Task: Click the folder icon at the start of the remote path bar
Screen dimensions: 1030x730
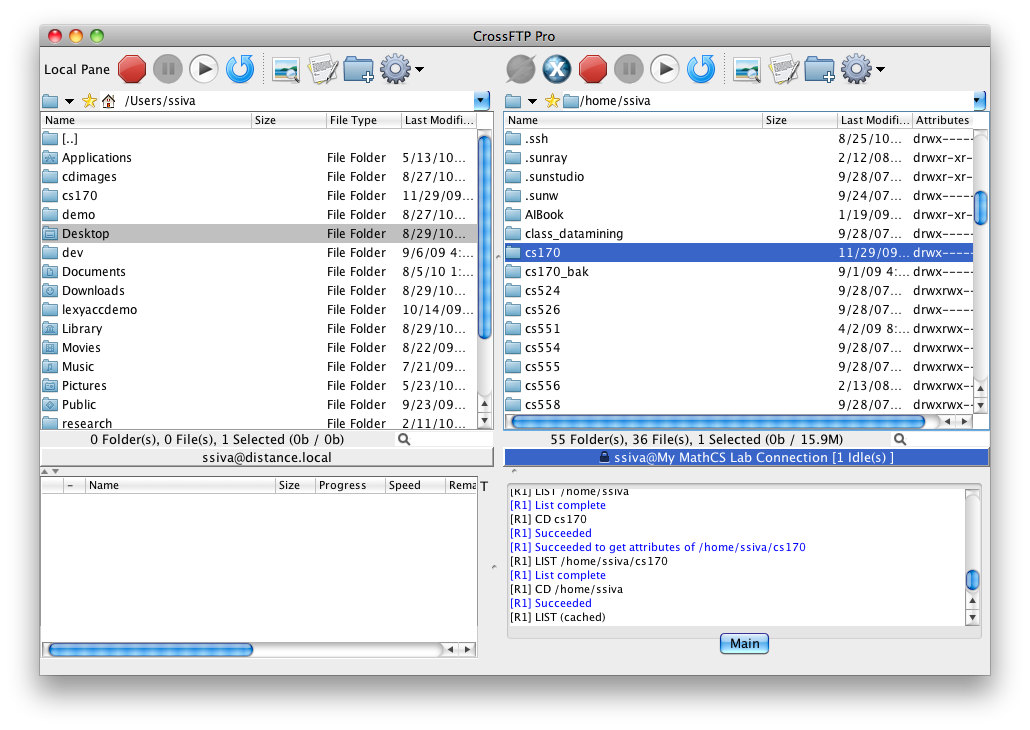Action: point(513,101)
